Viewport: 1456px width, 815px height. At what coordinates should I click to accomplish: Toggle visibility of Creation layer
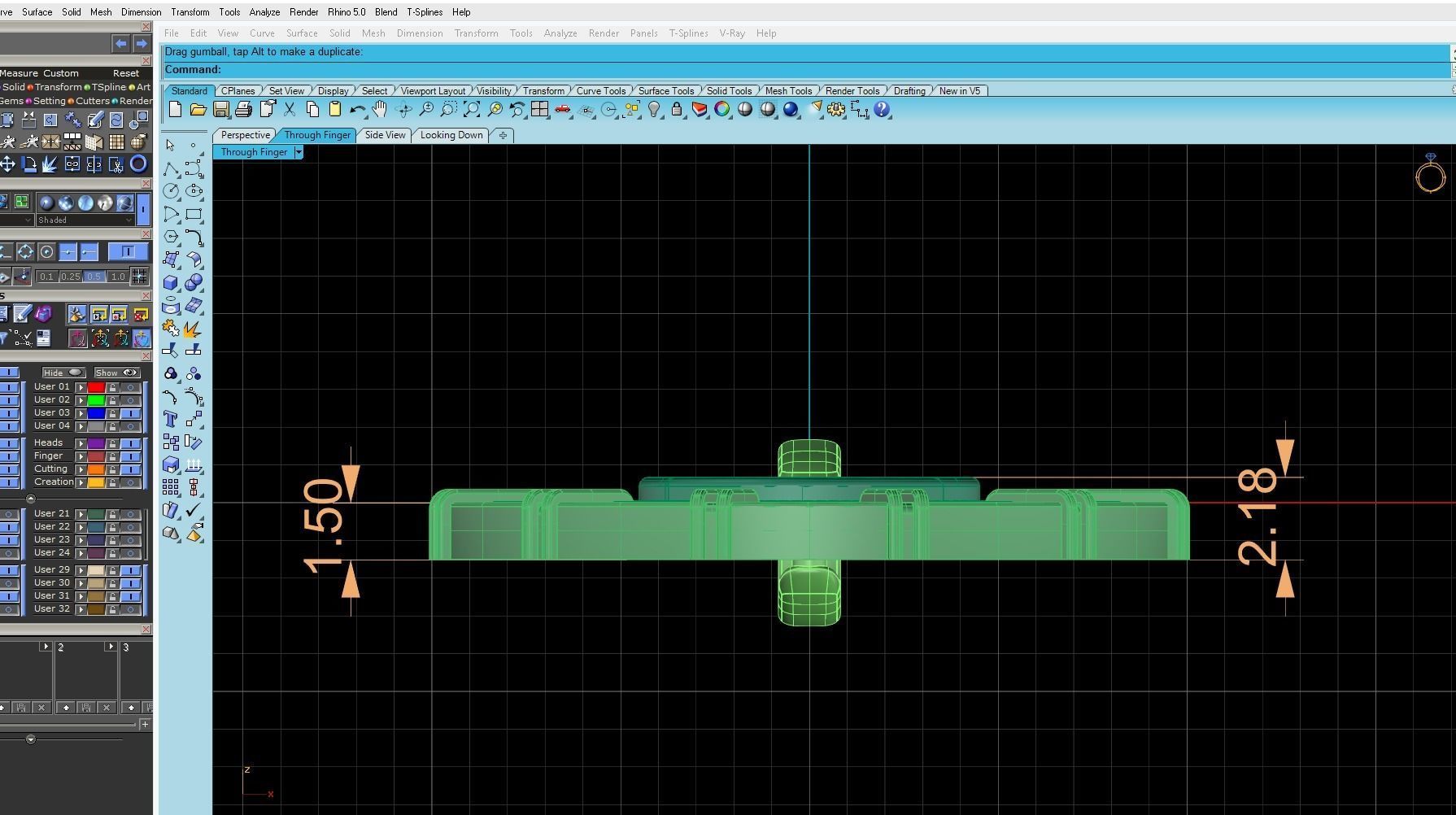[130, 482]
